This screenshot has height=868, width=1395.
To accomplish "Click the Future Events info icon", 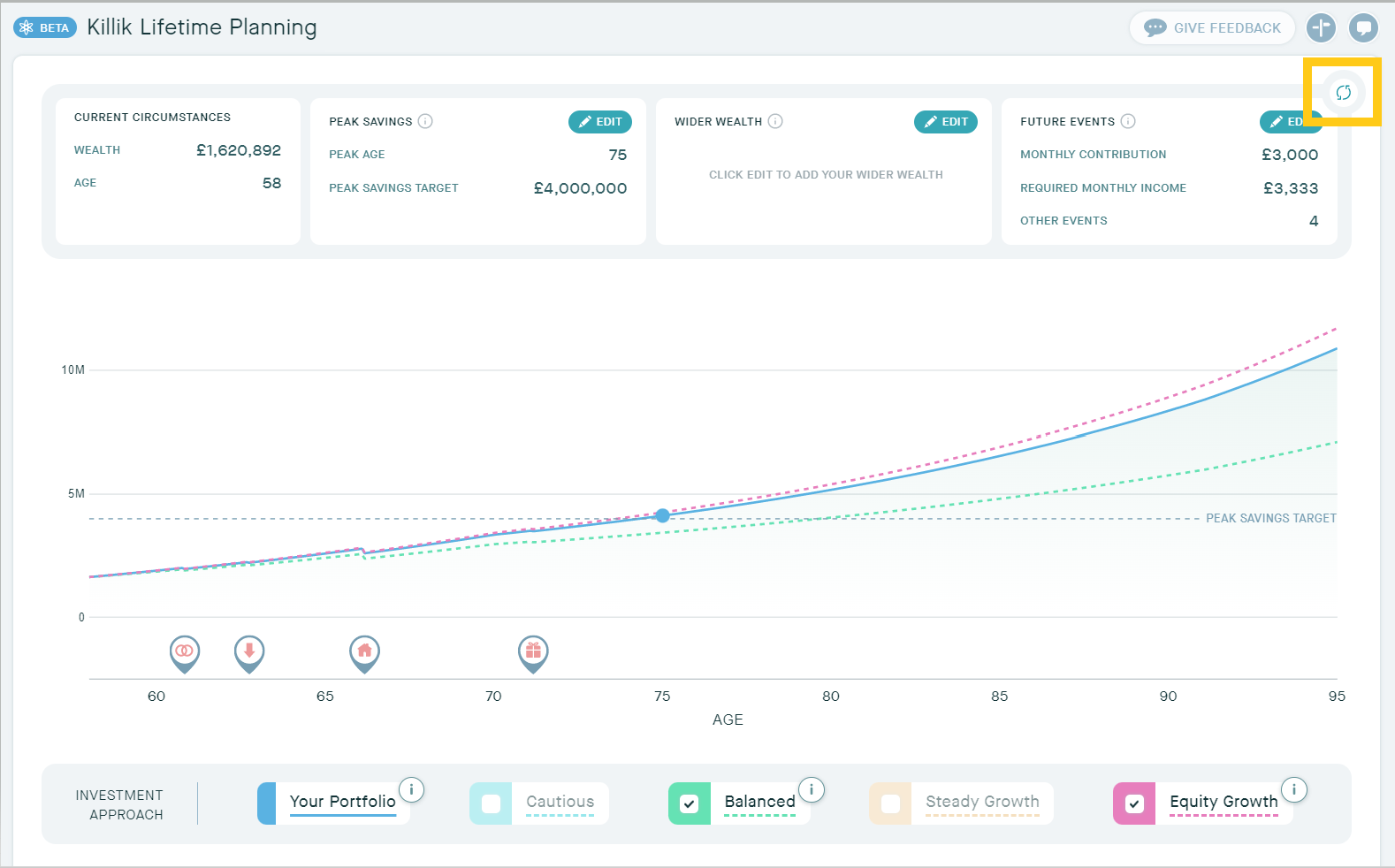I will pyautogui.click(x=1128, y=121).
